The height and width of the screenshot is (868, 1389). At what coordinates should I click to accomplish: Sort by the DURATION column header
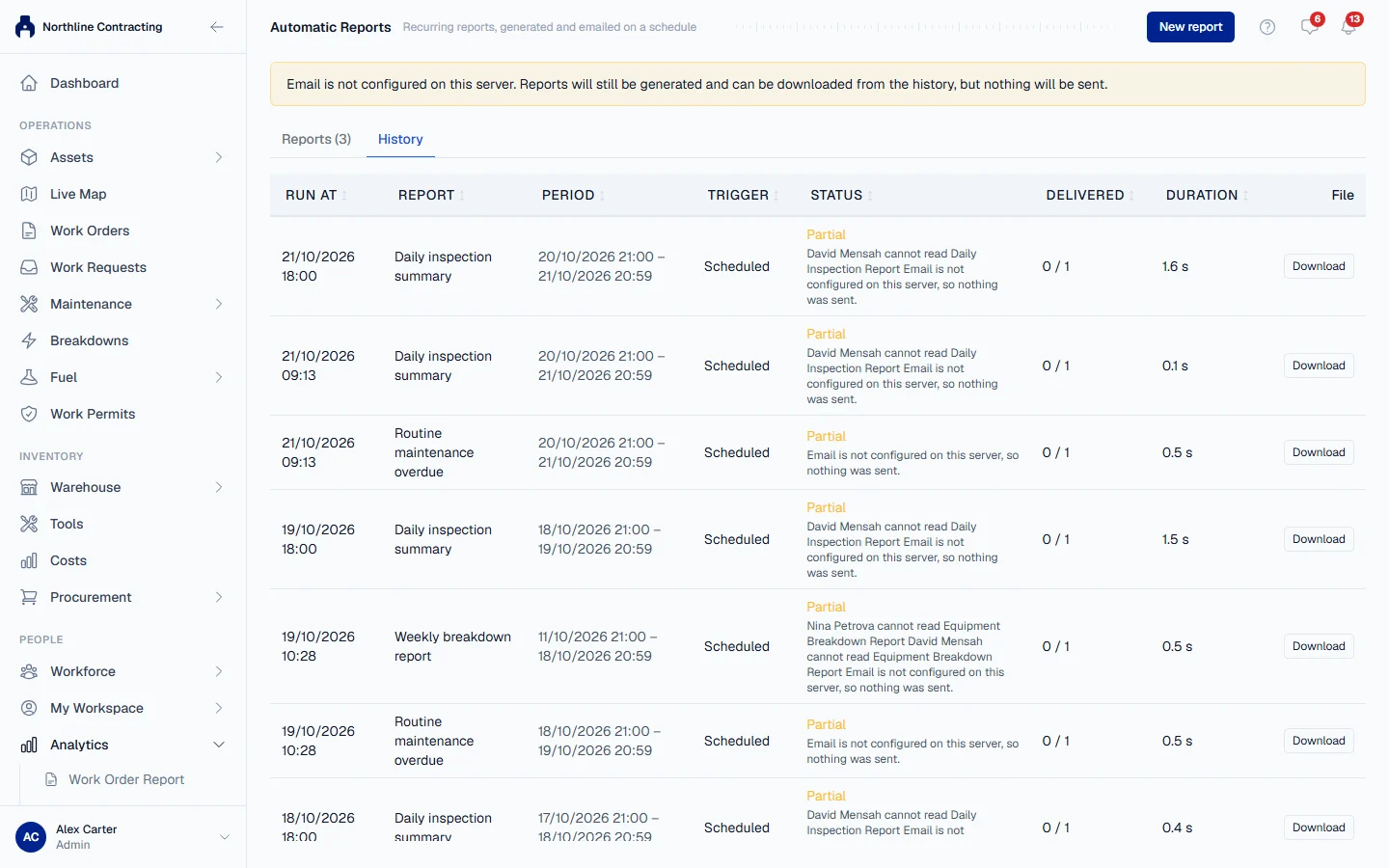(1207, 195)
